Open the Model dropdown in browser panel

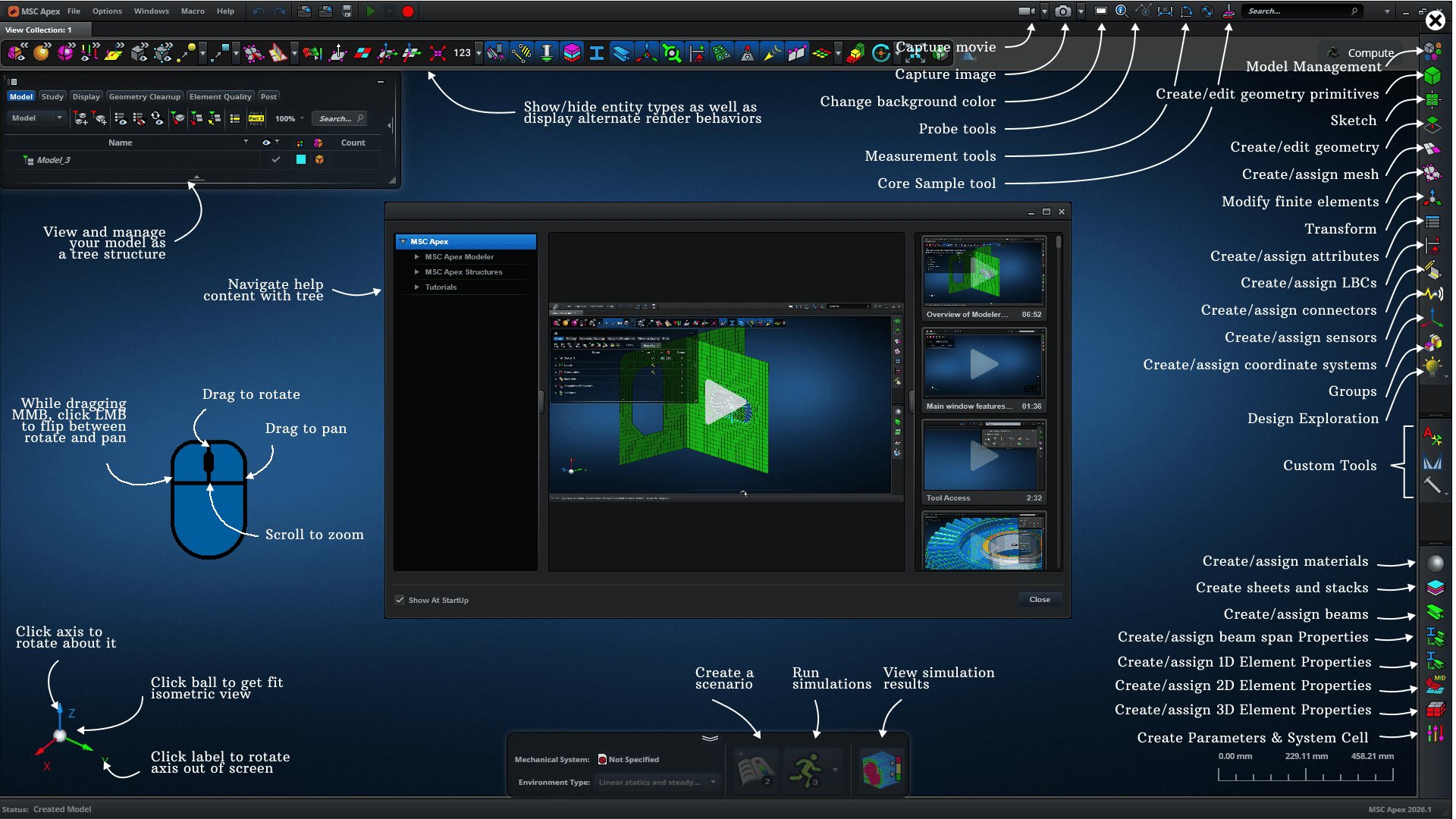point(36,118)
